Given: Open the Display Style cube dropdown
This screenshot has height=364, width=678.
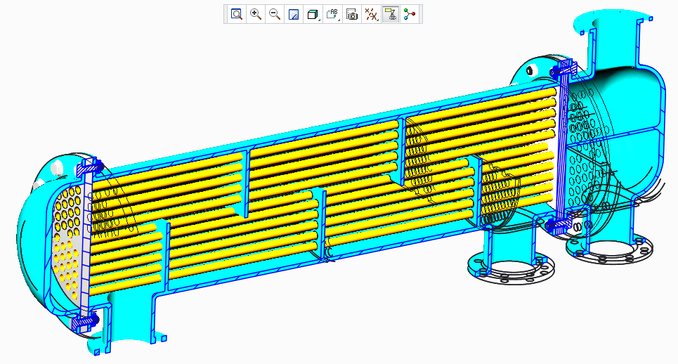Looking at the screenshot, I should coord(313,14).
